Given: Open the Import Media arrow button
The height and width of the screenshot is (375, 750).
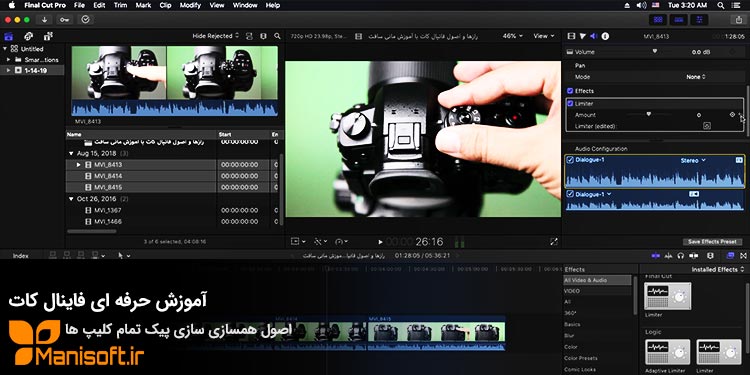Looking at the screenshot, I should (44, 20).
